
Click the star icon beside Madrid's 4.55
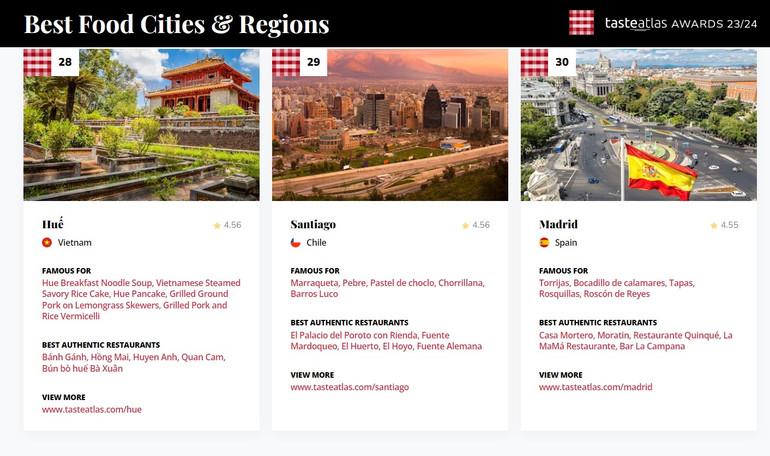click(x=713, y=226)
